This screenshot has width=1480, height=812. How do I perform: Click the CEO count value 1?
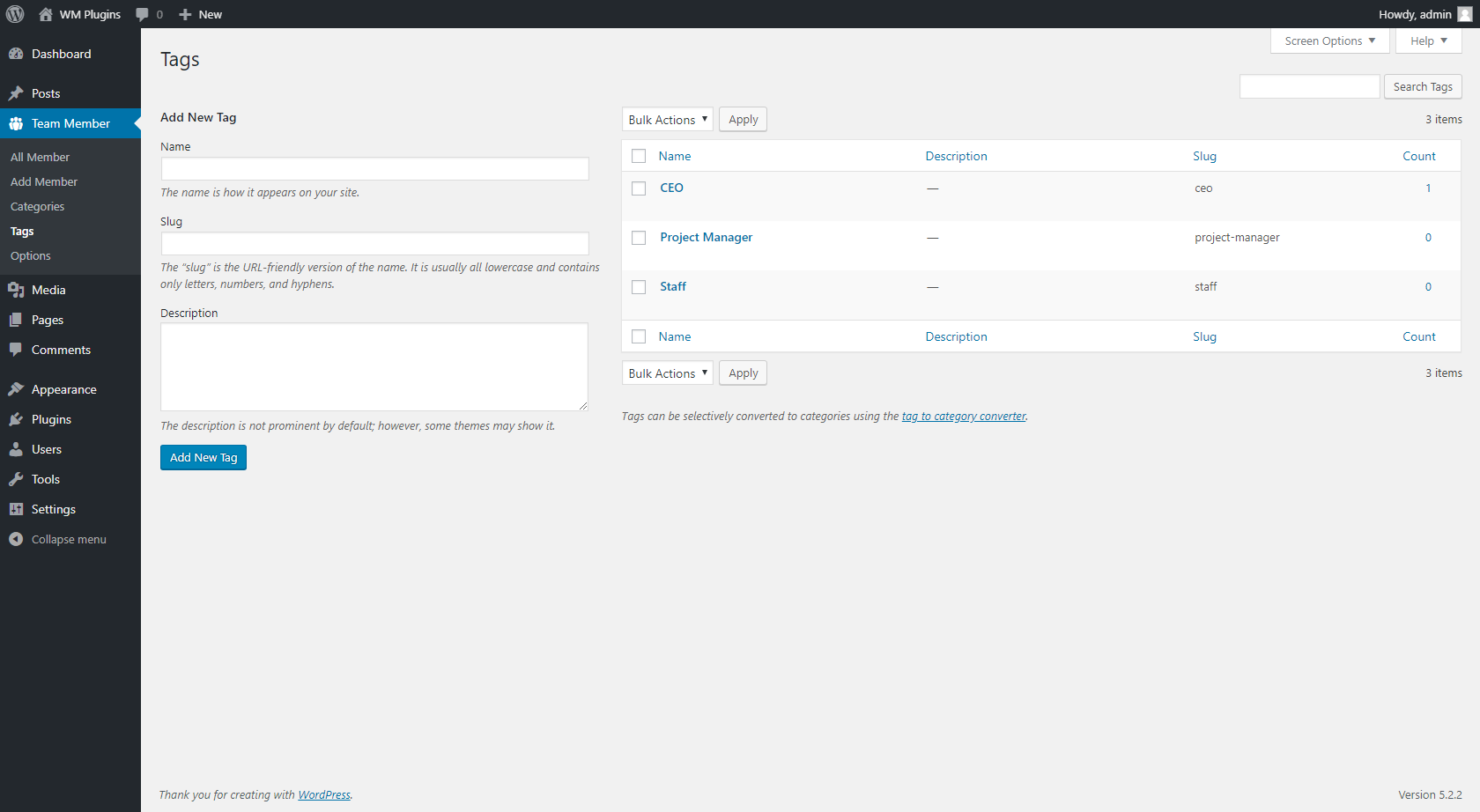(x=1428, y=188)
